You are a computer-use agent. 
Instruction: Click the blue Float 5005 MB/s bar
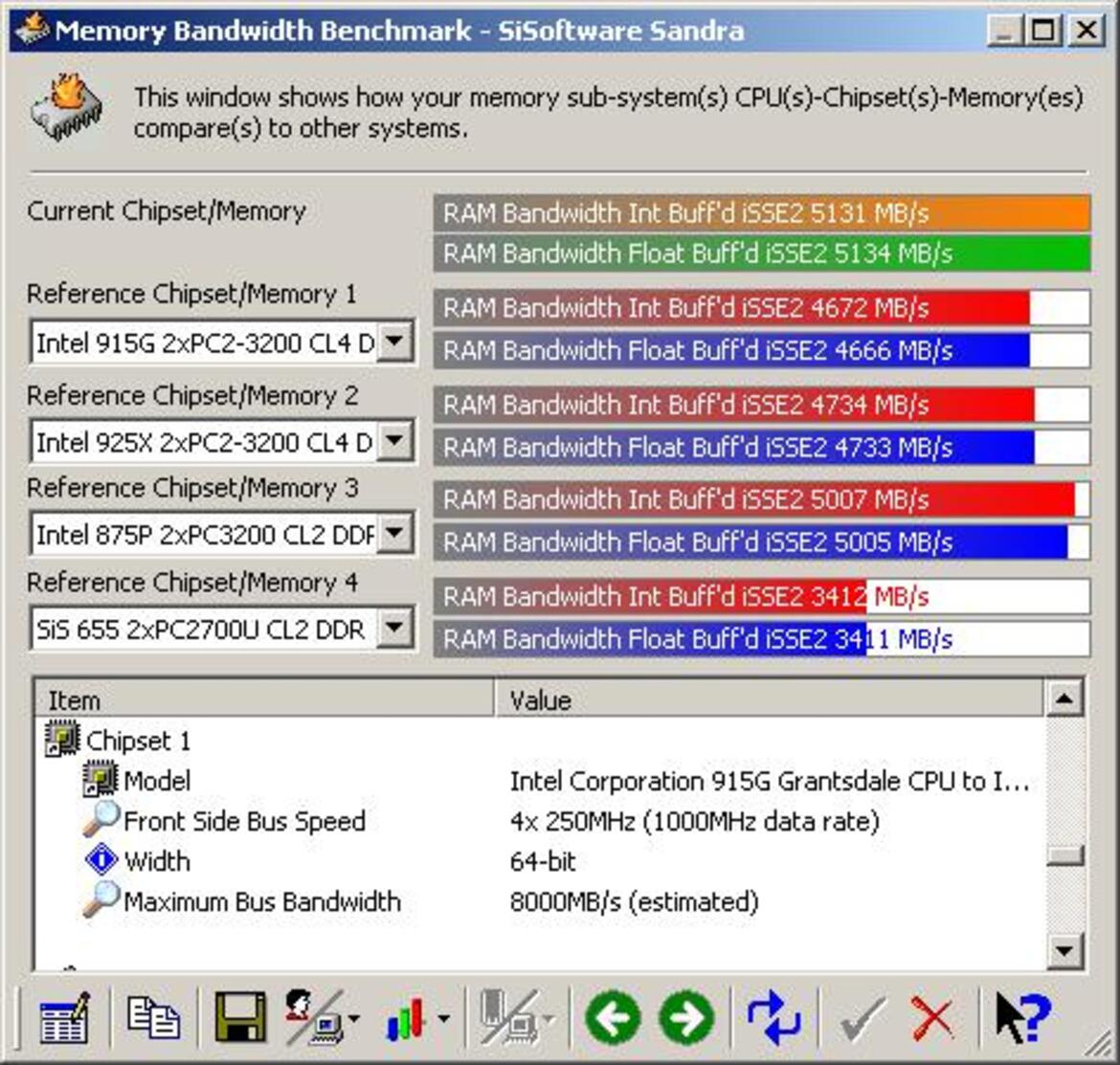pyautogui.click(x=762, y=543)
